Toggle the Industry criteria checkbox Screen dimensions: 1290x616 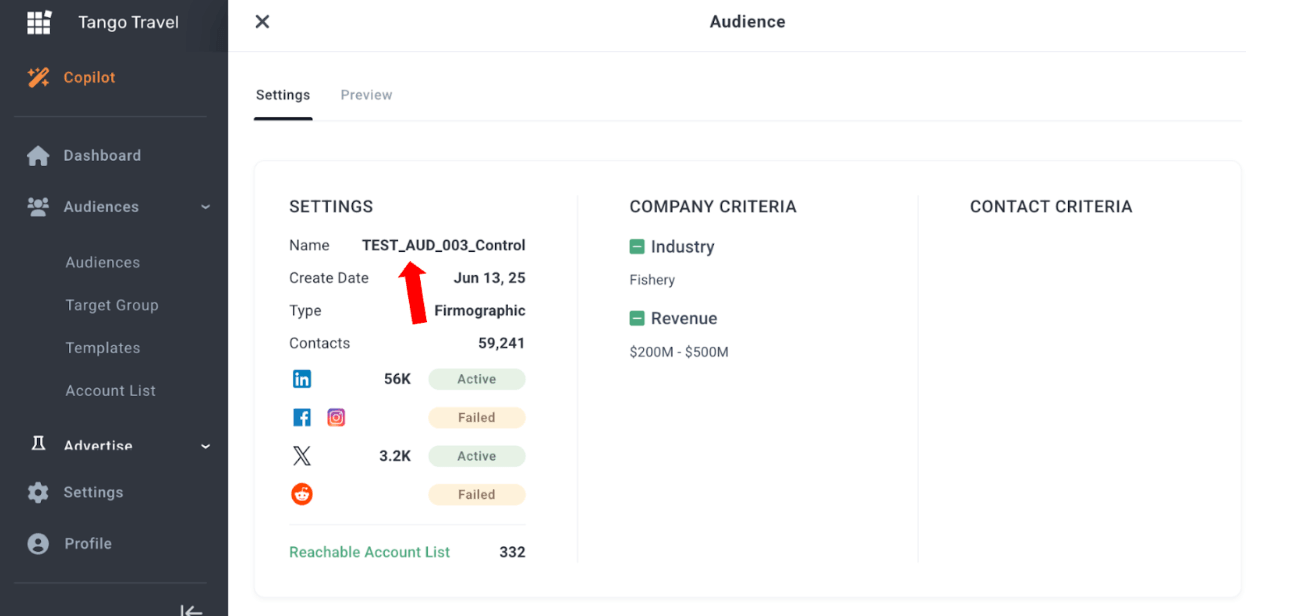click(x=638, y=246)
